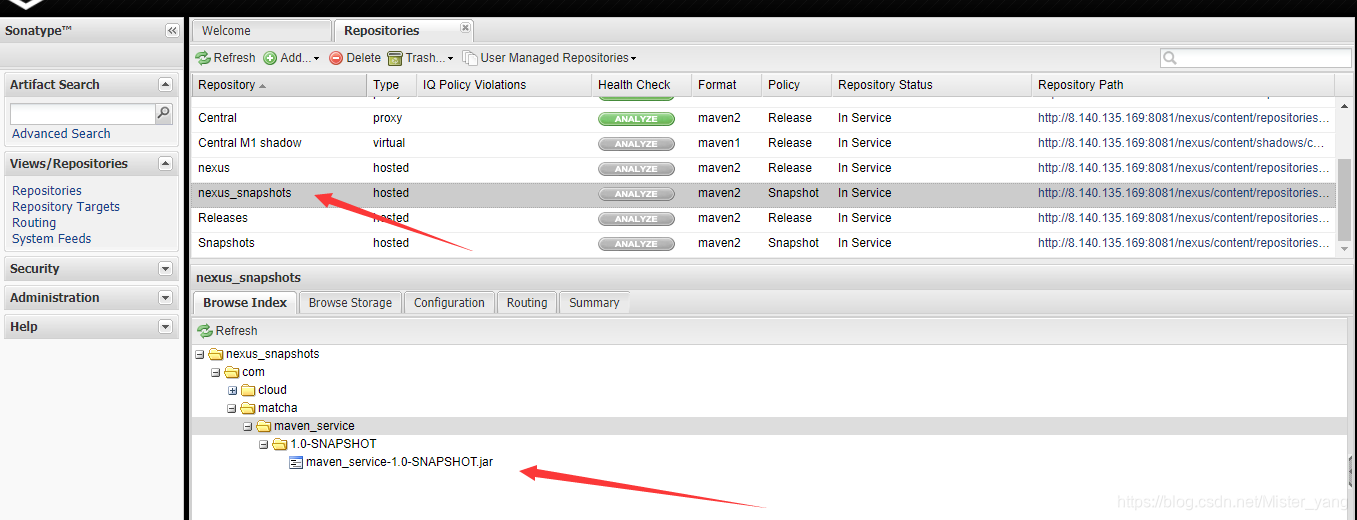Sort by the Format column header
The image size is (1357, 520).
(x=726, y=85)
